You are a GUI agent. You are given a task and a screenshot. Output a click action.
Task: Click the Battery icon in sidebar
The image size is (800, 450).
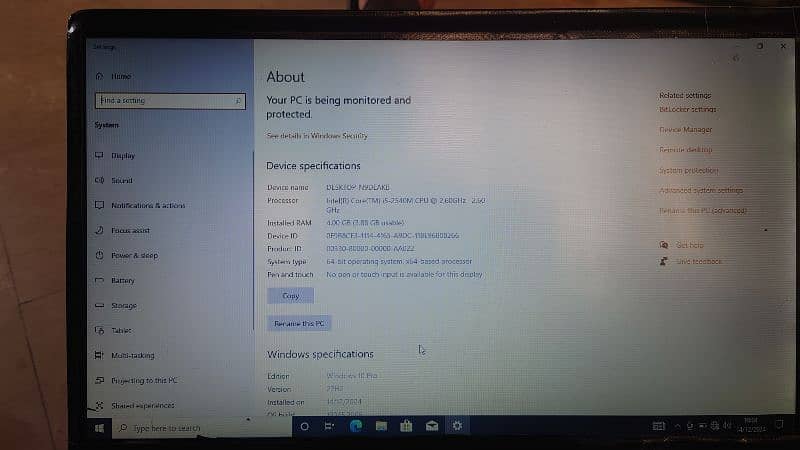99,280
